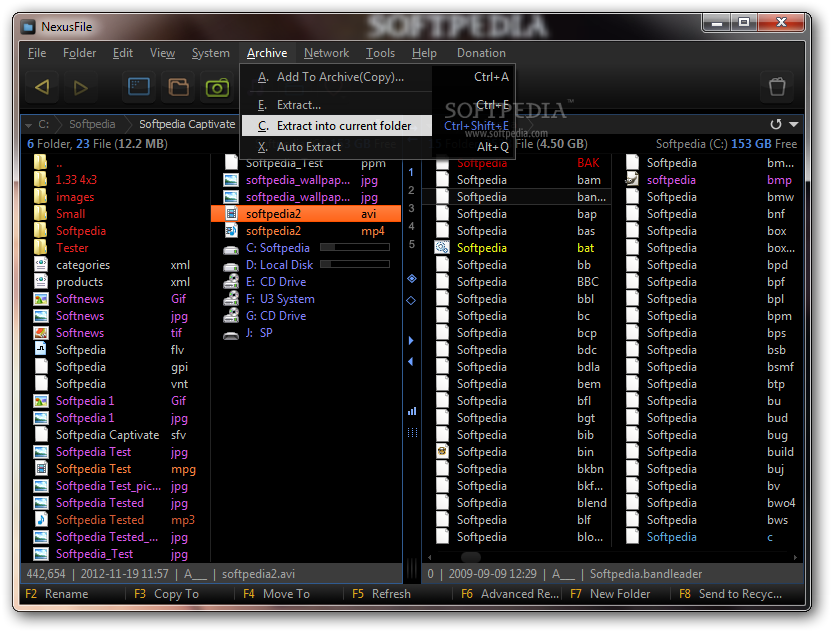
Task: Select the G: CD Drive entry
Action: click(307, 316)
